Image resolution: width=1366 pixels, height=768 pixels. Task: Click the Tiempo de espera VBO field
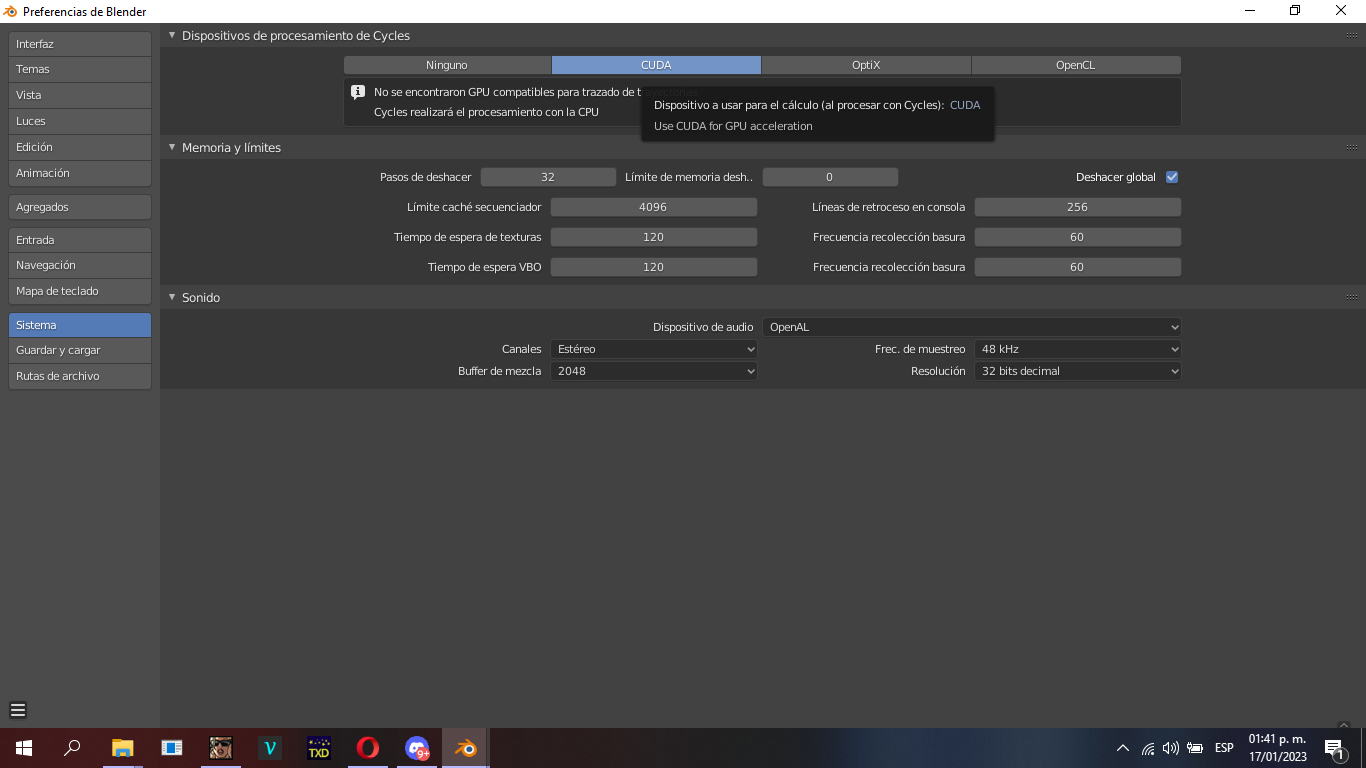click(x=654, y=267)
